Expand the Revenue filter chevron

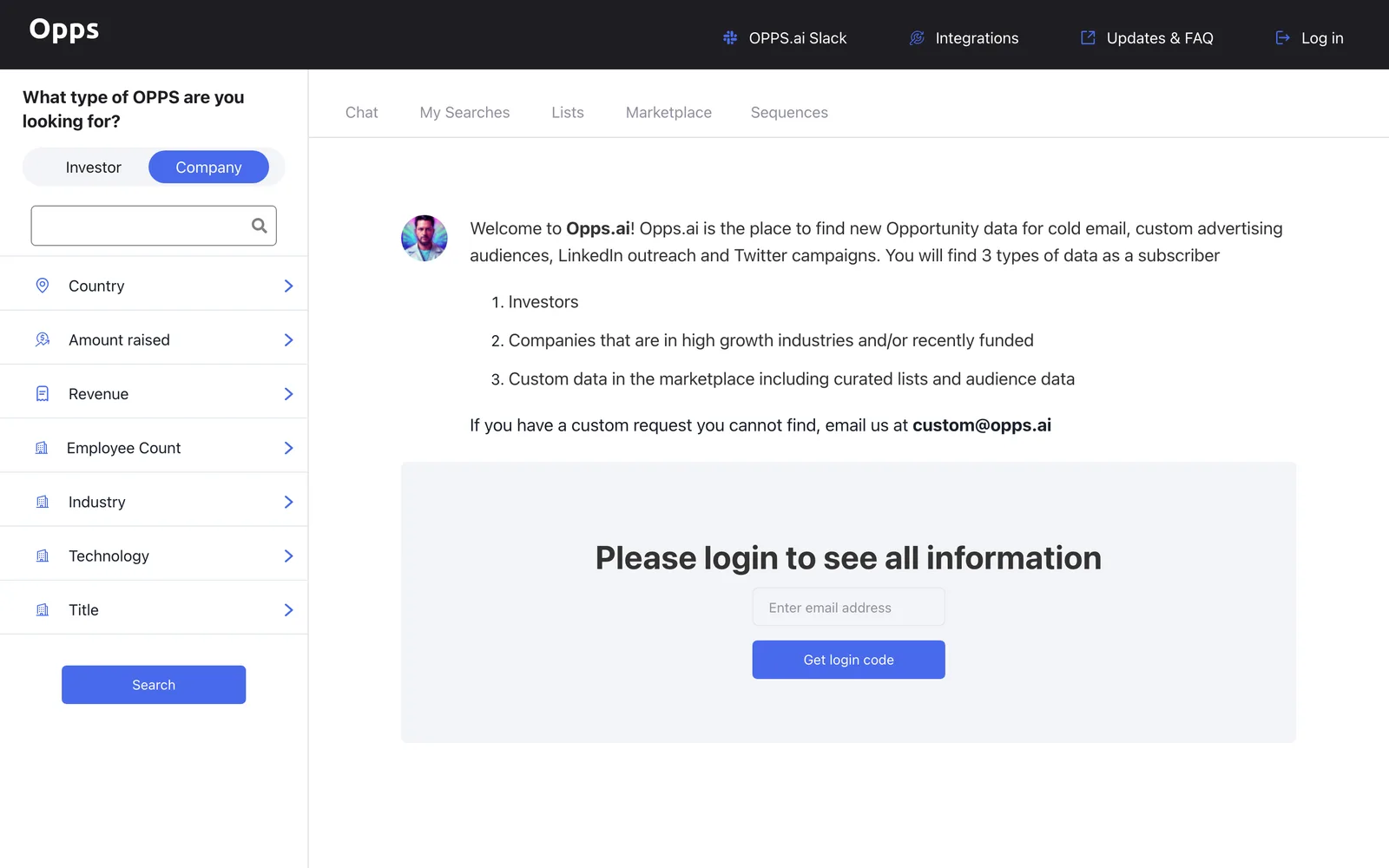(289, 393)
